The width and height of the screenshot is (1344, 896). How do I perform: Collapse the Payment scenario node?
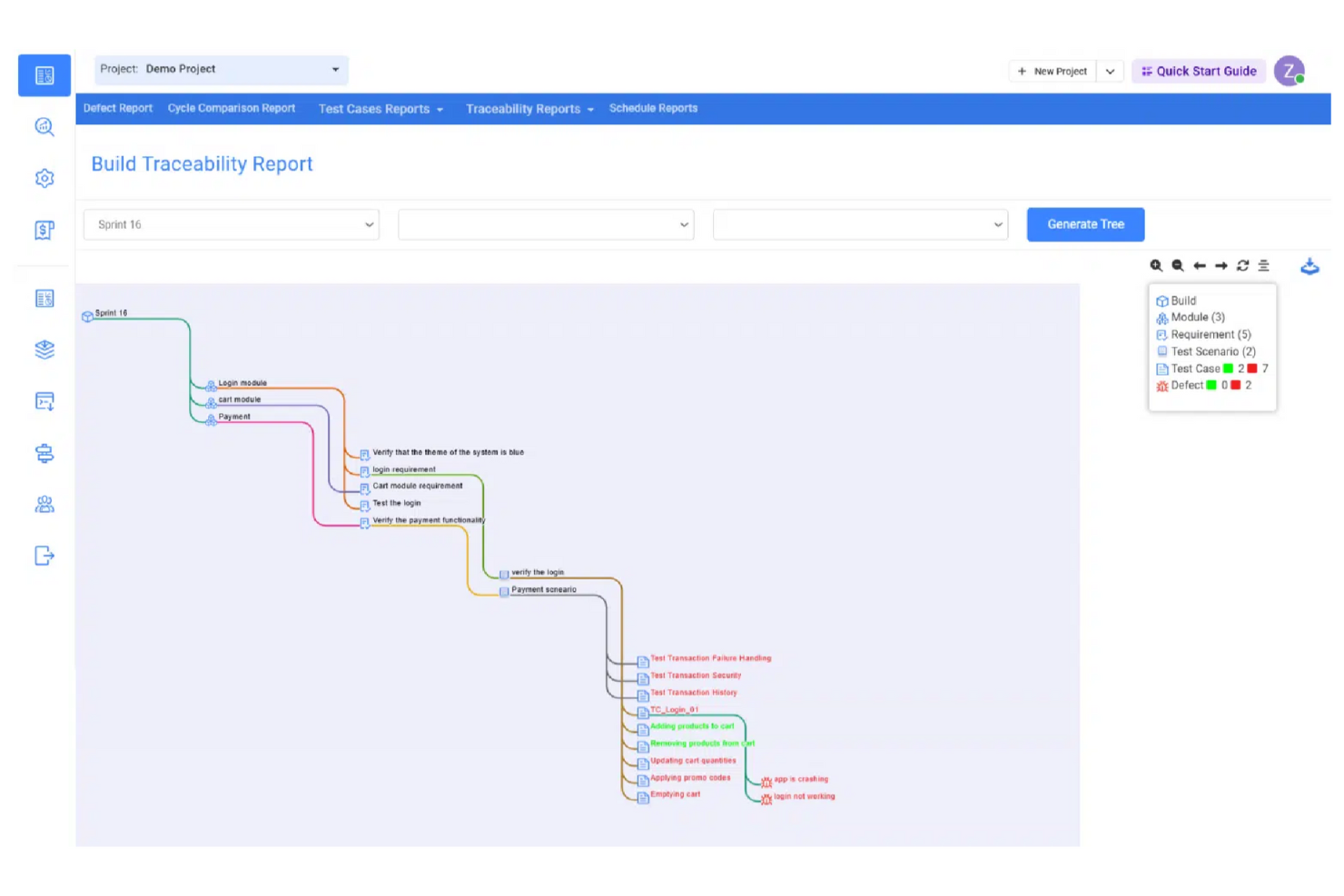pyautogui.click(x=504, y=591)
